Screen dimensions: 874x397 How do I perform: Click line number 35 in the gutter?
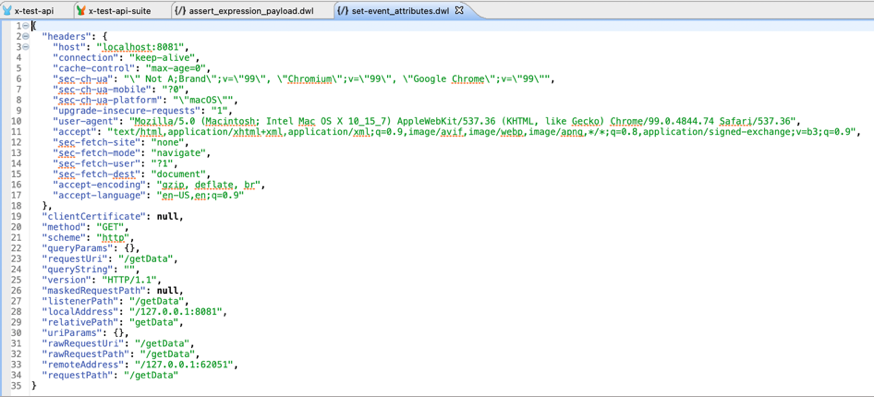17,386
